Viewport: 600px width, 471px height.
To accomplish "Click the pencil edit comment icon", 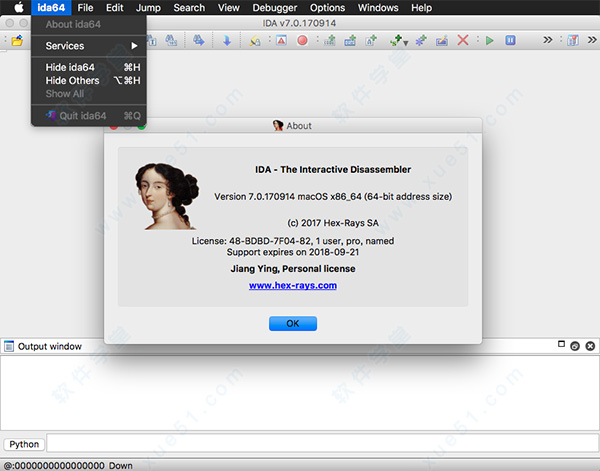I will coord(442,40).
